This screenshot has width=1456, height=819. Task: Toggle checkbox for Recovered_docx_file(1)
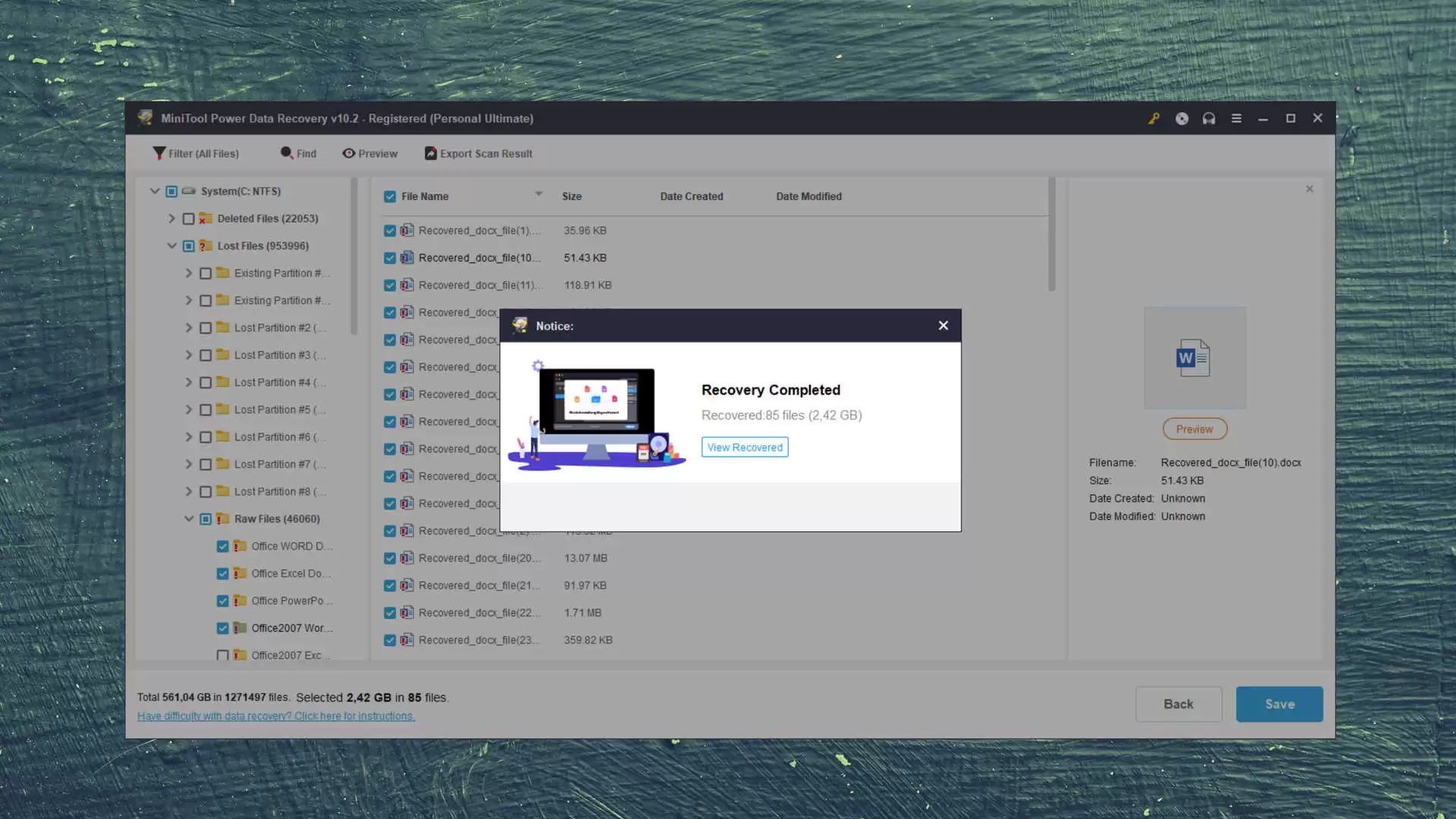[389, 230]
